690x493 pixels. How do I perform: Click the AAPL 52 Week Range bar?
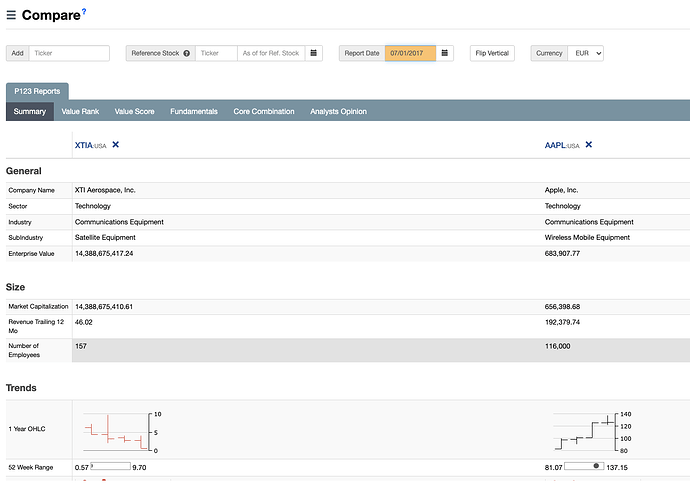(584, 466)
